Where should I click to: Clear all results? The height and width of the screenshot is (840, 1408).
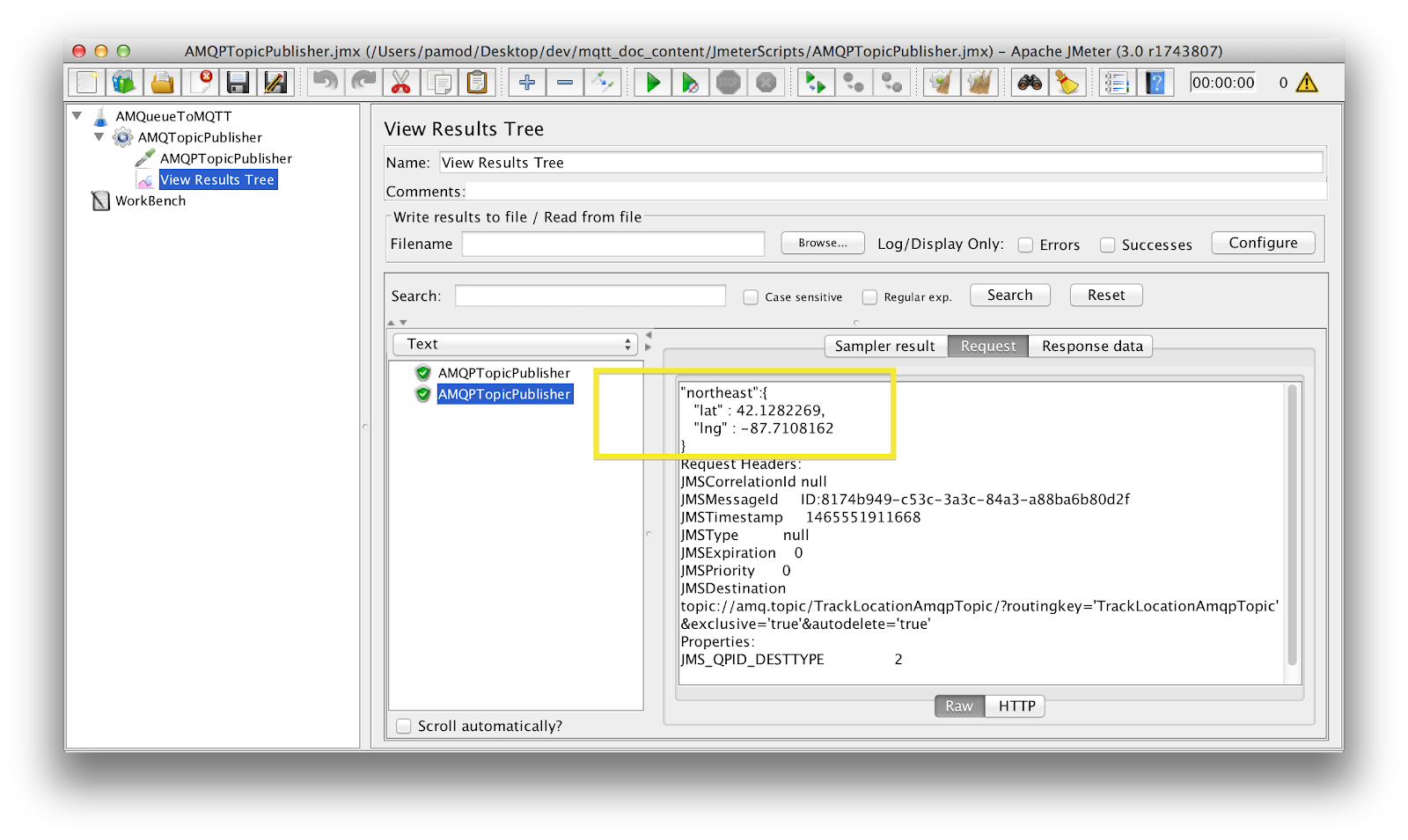[979, 83]
